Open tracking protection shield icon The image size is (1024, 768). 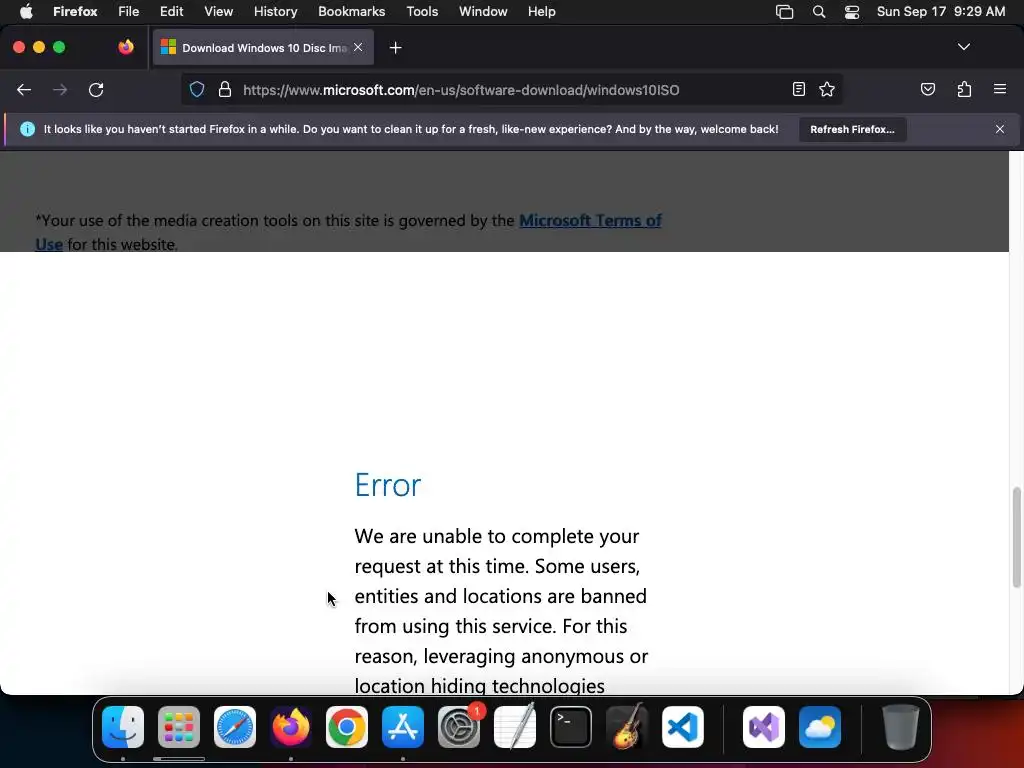pos(197,89)
